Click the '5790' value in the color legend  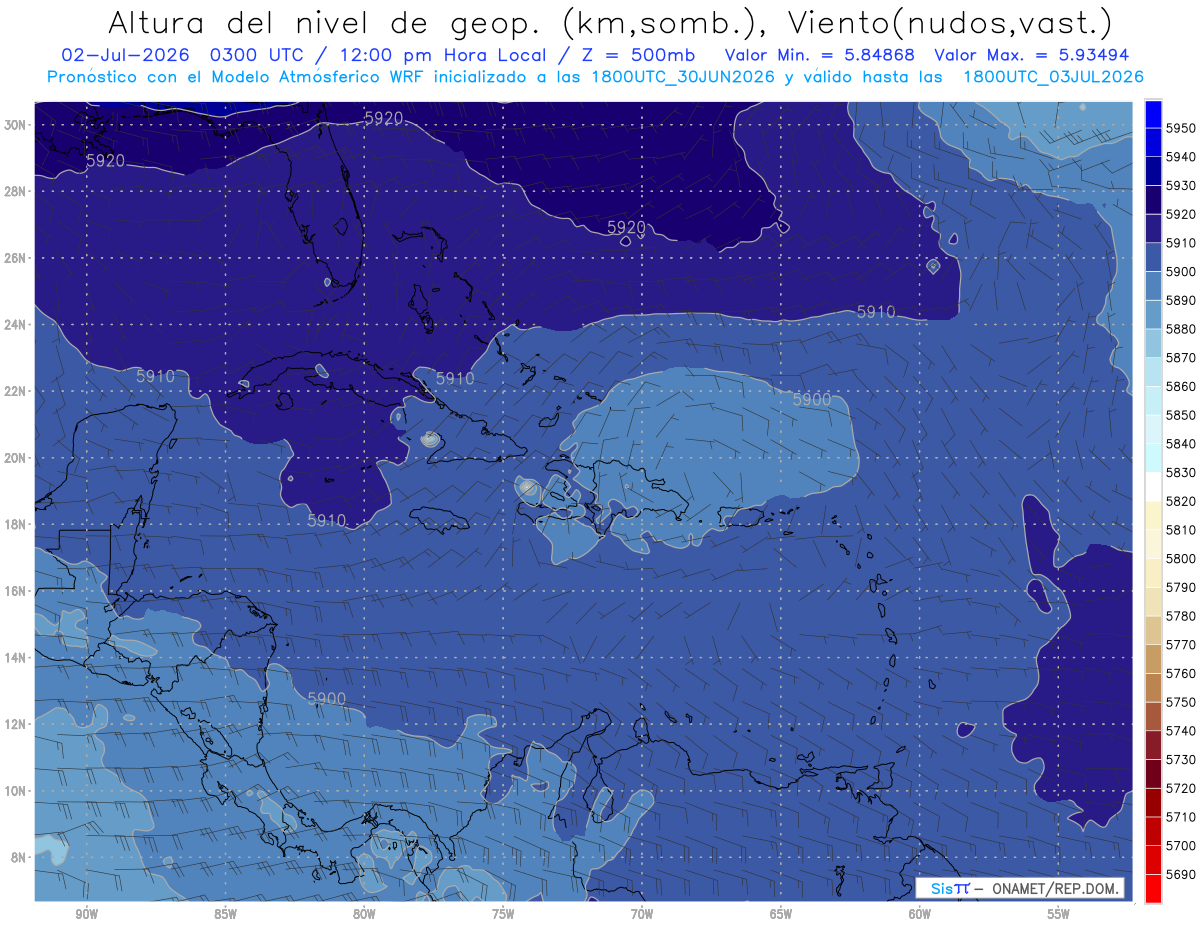(x=1180, y=587)
